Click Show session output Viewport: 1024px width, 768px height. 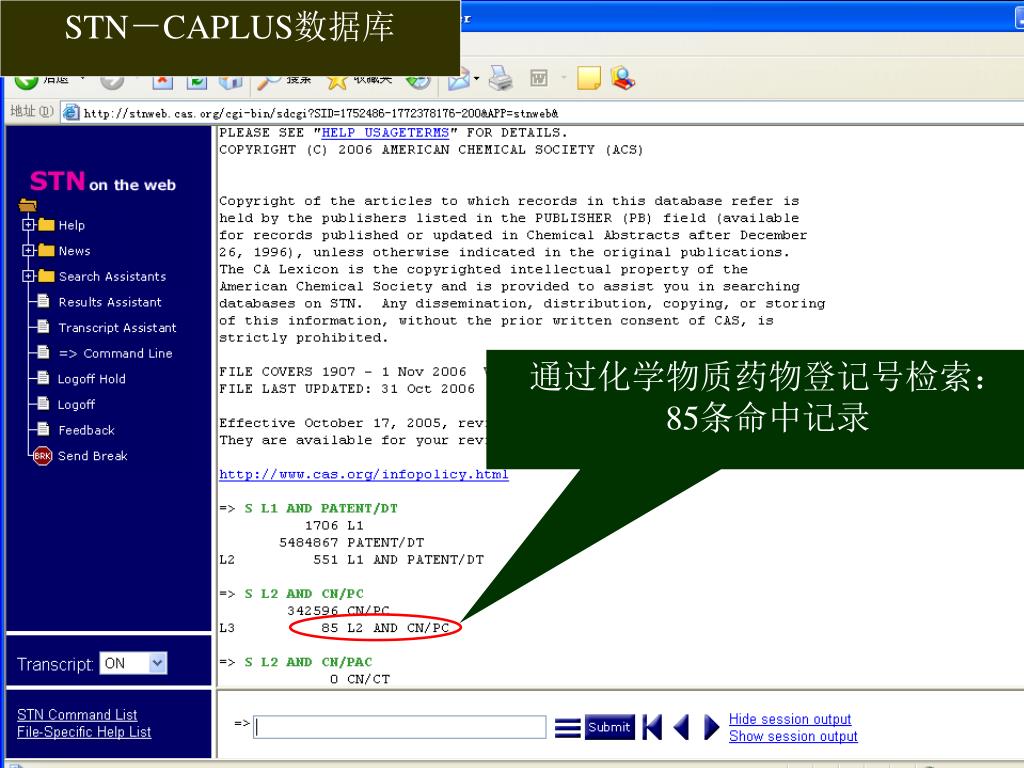793,736
